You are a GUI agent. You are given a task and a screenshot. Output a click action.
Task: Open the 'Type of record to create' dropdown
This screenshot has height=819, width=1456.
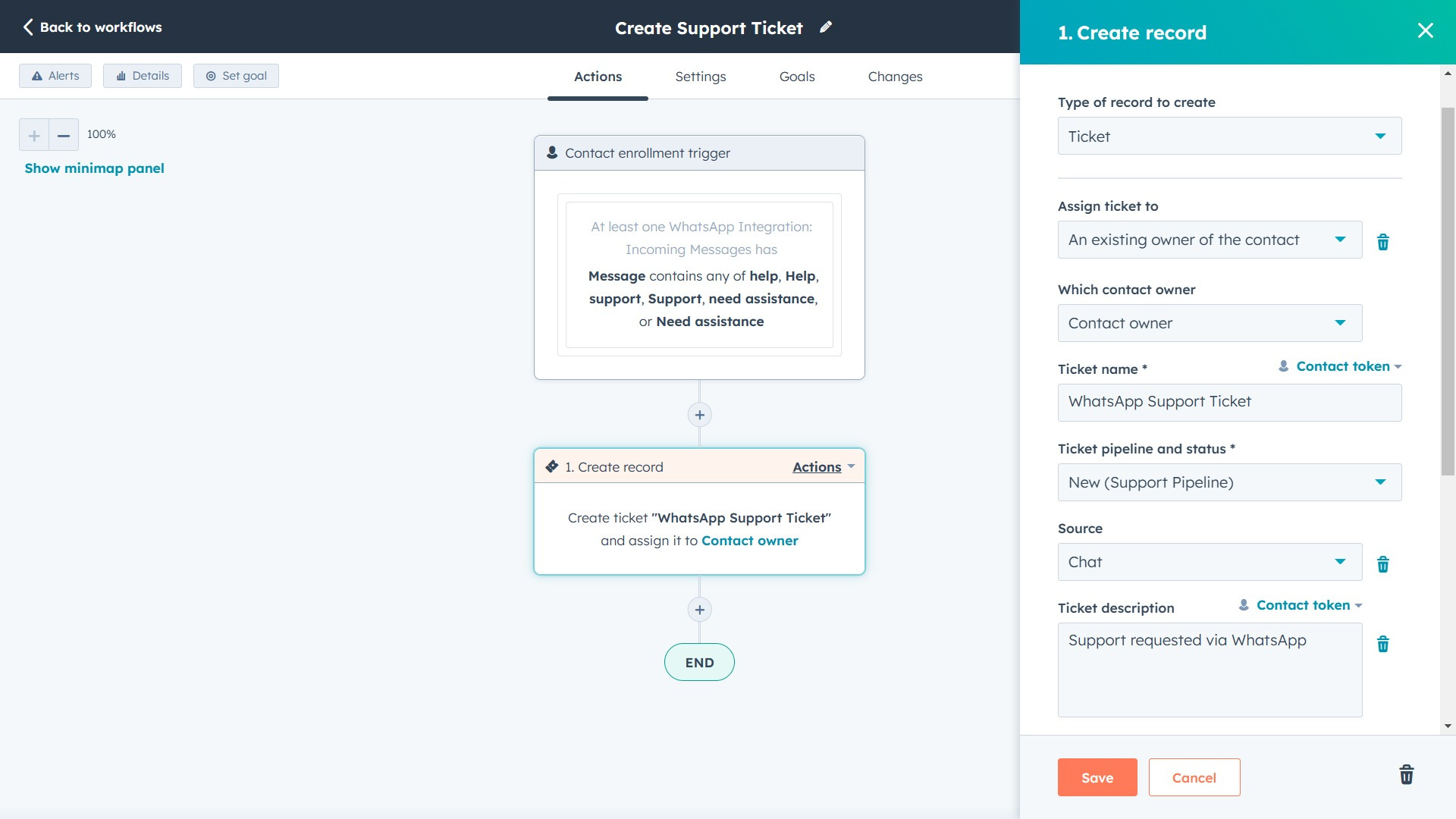pos(1228,136)
